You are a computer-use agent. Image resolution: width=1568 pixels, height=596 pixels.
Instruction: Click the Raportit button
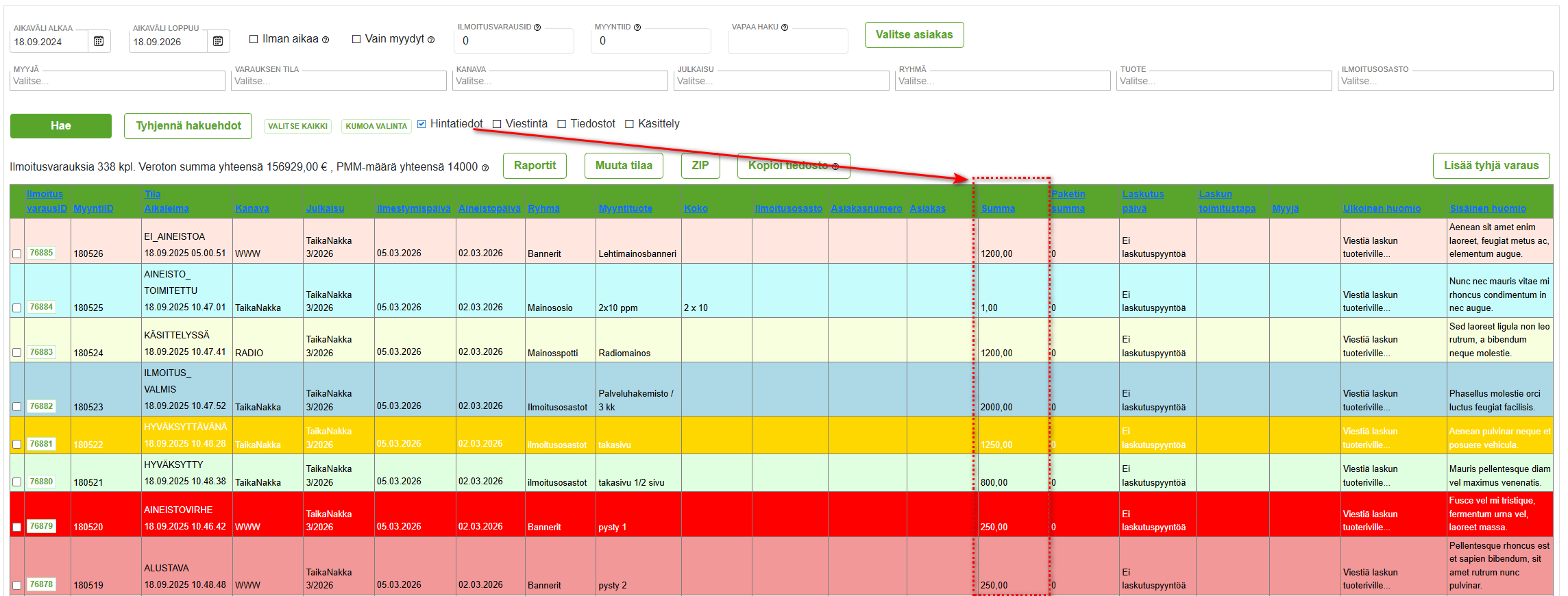[x=535, y=166]
